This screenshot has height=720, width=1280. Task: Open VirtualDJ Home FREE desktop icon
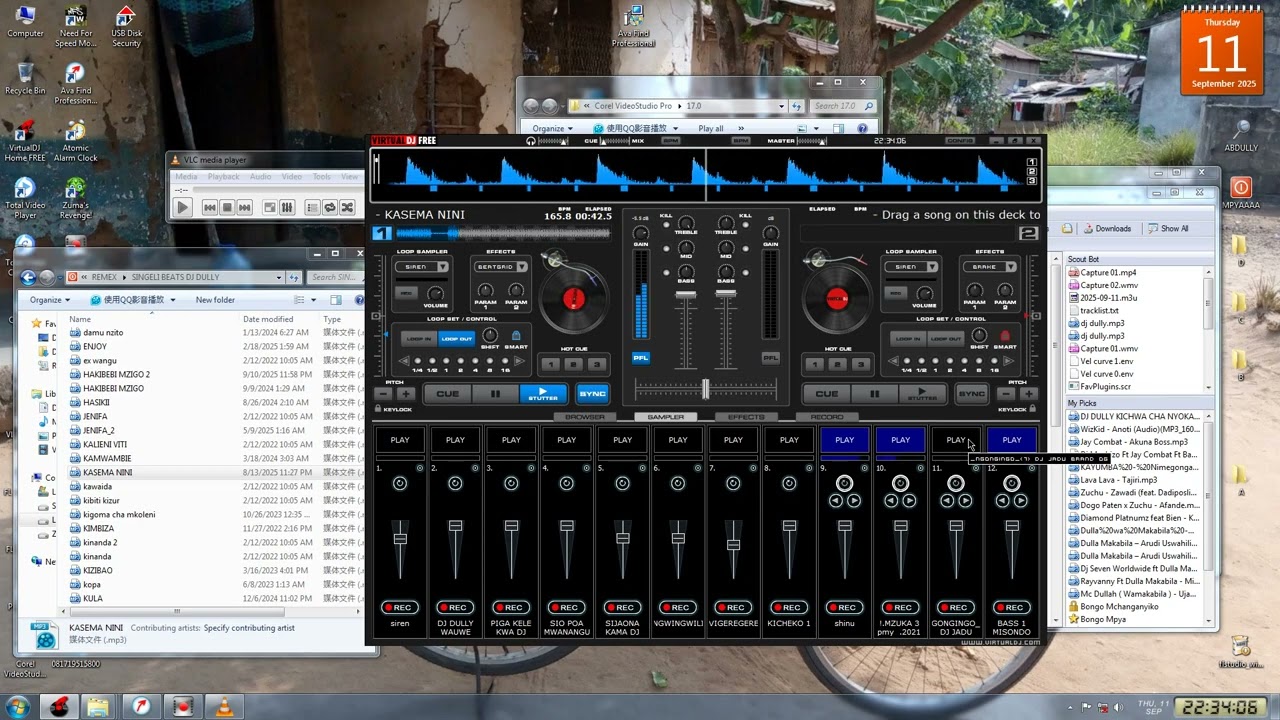[x=25, y=140]
